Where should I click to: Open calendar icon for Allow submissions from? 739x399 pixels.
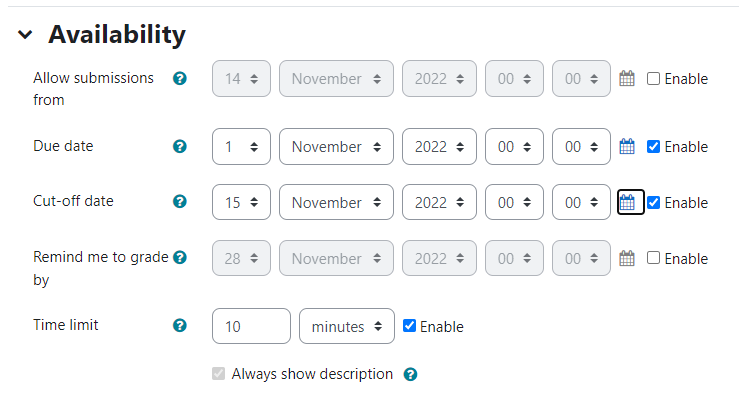coord(627,79)
